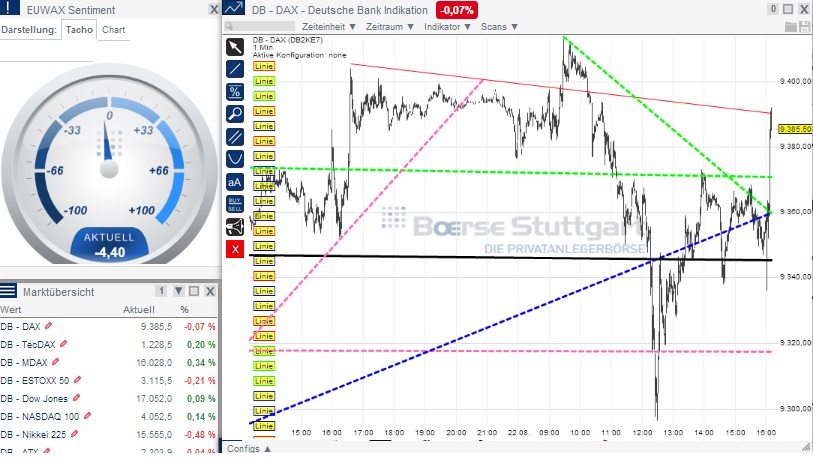Close the EUWAX Sentiment panel

(x=214, y=9)
